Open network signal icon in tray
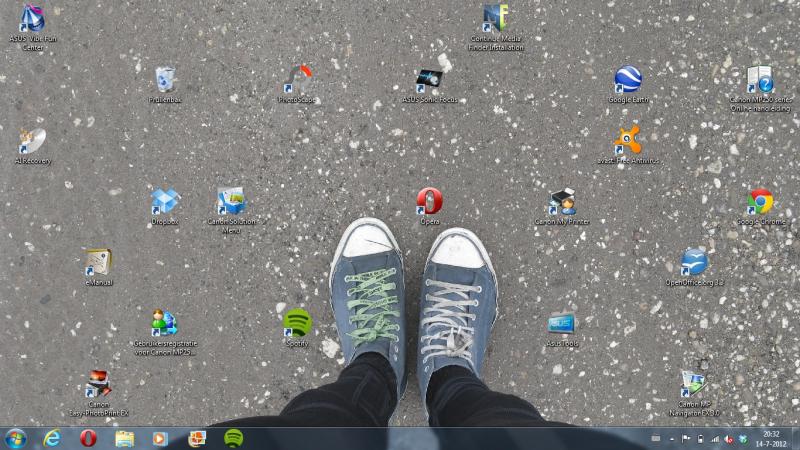The image size is (800, 450). coord(715,439)
